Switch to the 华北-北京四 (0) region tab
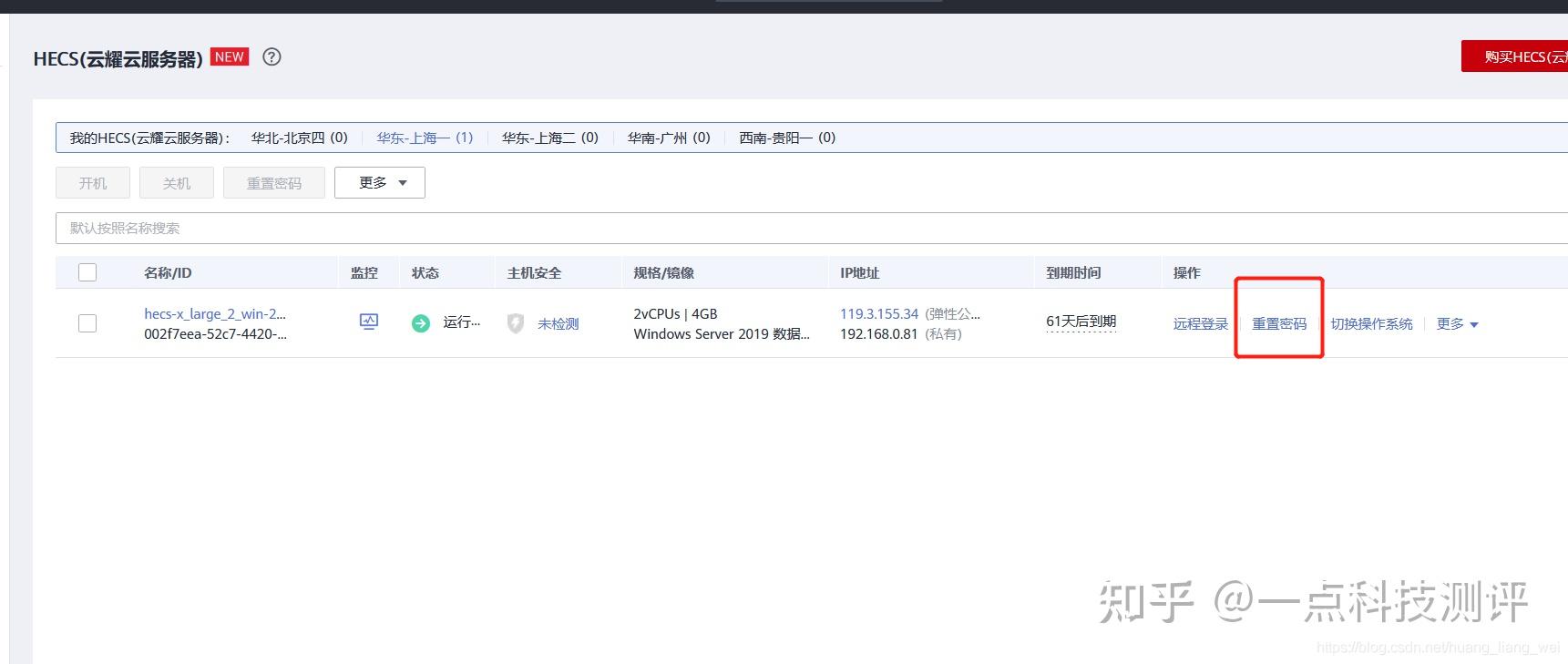Image resolution: width=1568 pixels, height=664 pixels. click(300, 138)
